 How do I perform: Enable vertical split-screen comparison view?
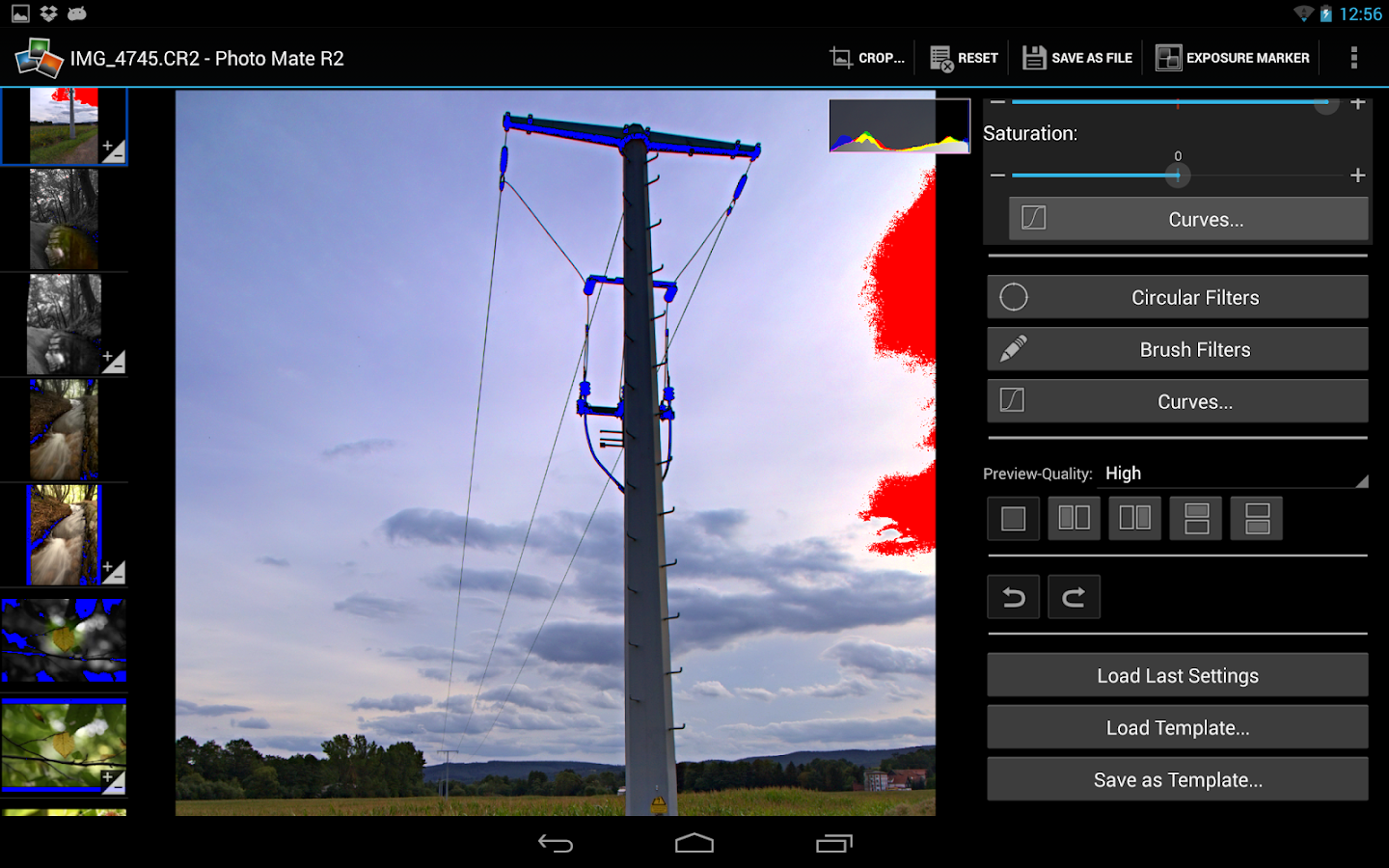click(x=1074, y=518)
